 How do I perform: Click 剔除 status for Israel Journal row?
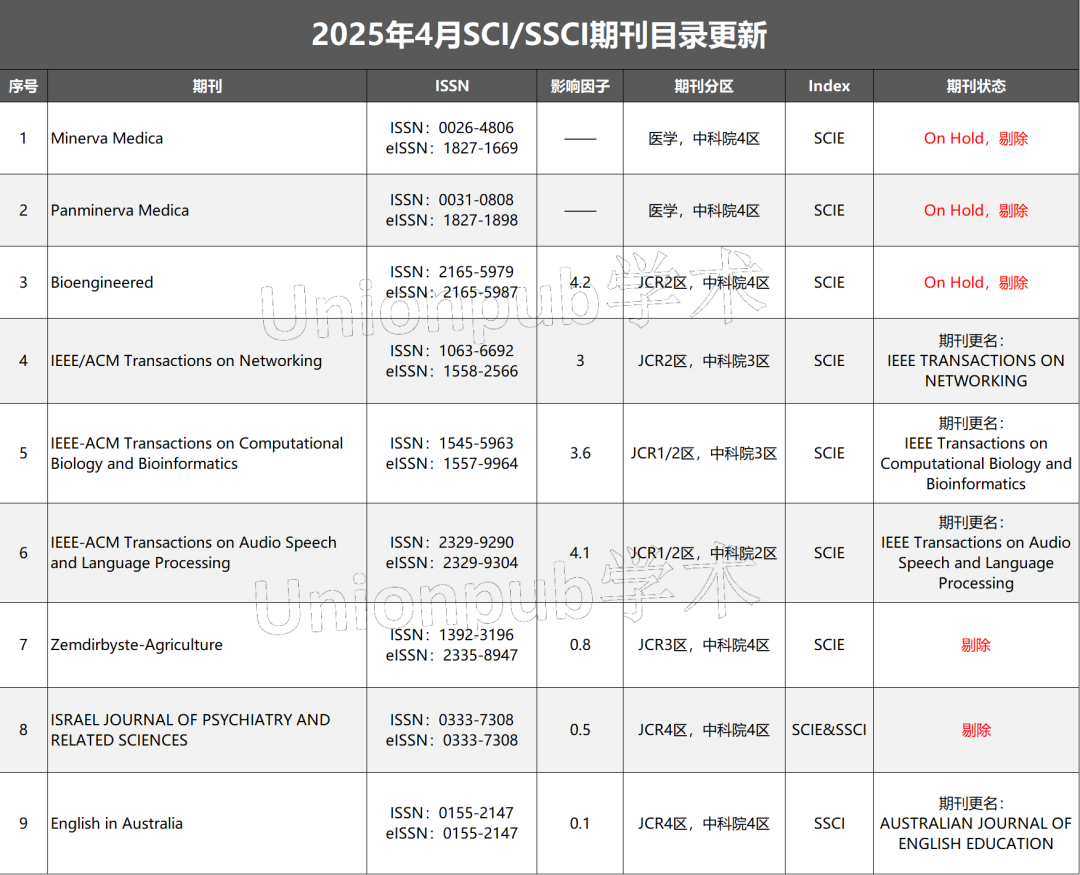[x=976, y=730]
